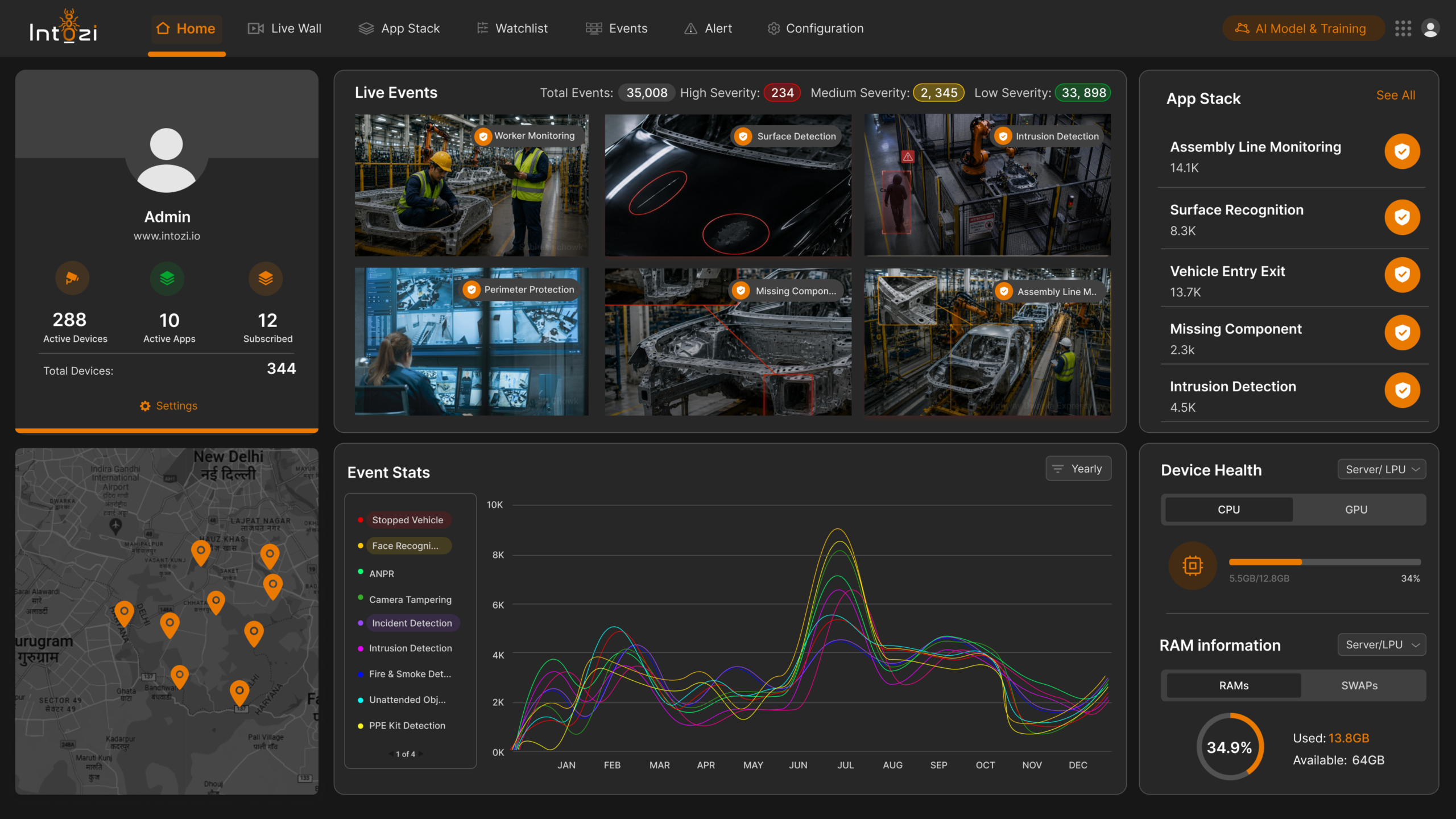The image size is (1456, 819).
Task: Click the Alert triangle icon
Action: click(690, 28)
